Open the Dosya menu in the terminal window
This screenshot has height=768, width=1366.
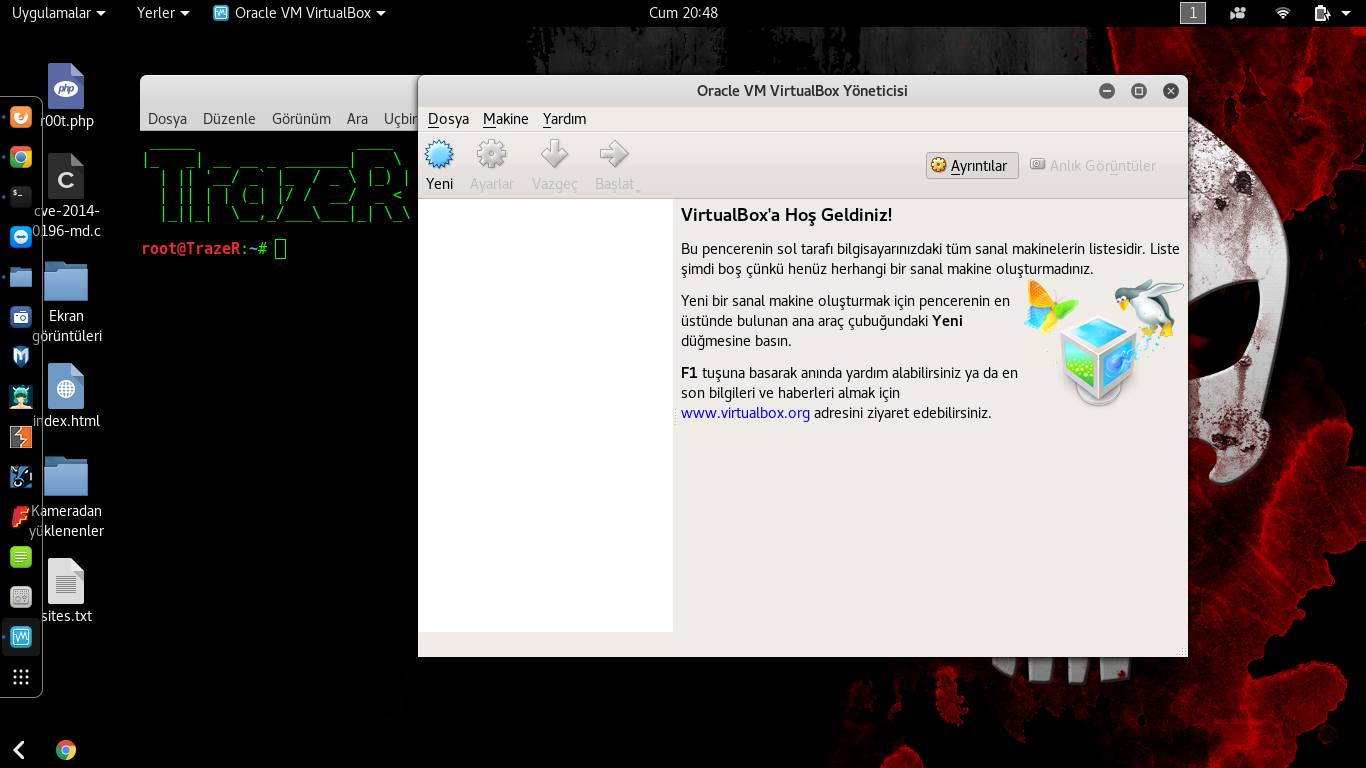pyautogui.click(x=167, y=118)
